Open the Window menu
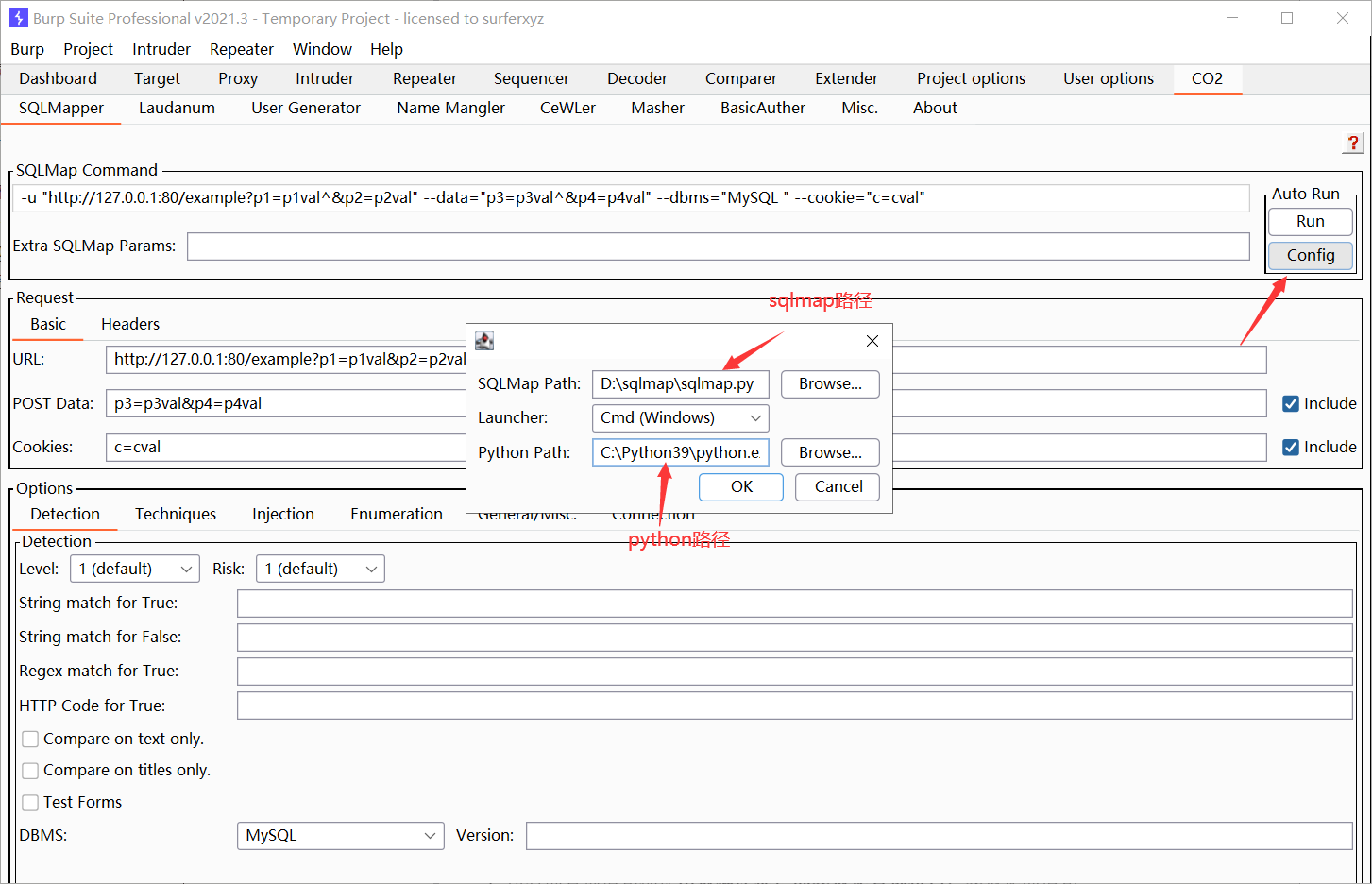 point(322,49)
